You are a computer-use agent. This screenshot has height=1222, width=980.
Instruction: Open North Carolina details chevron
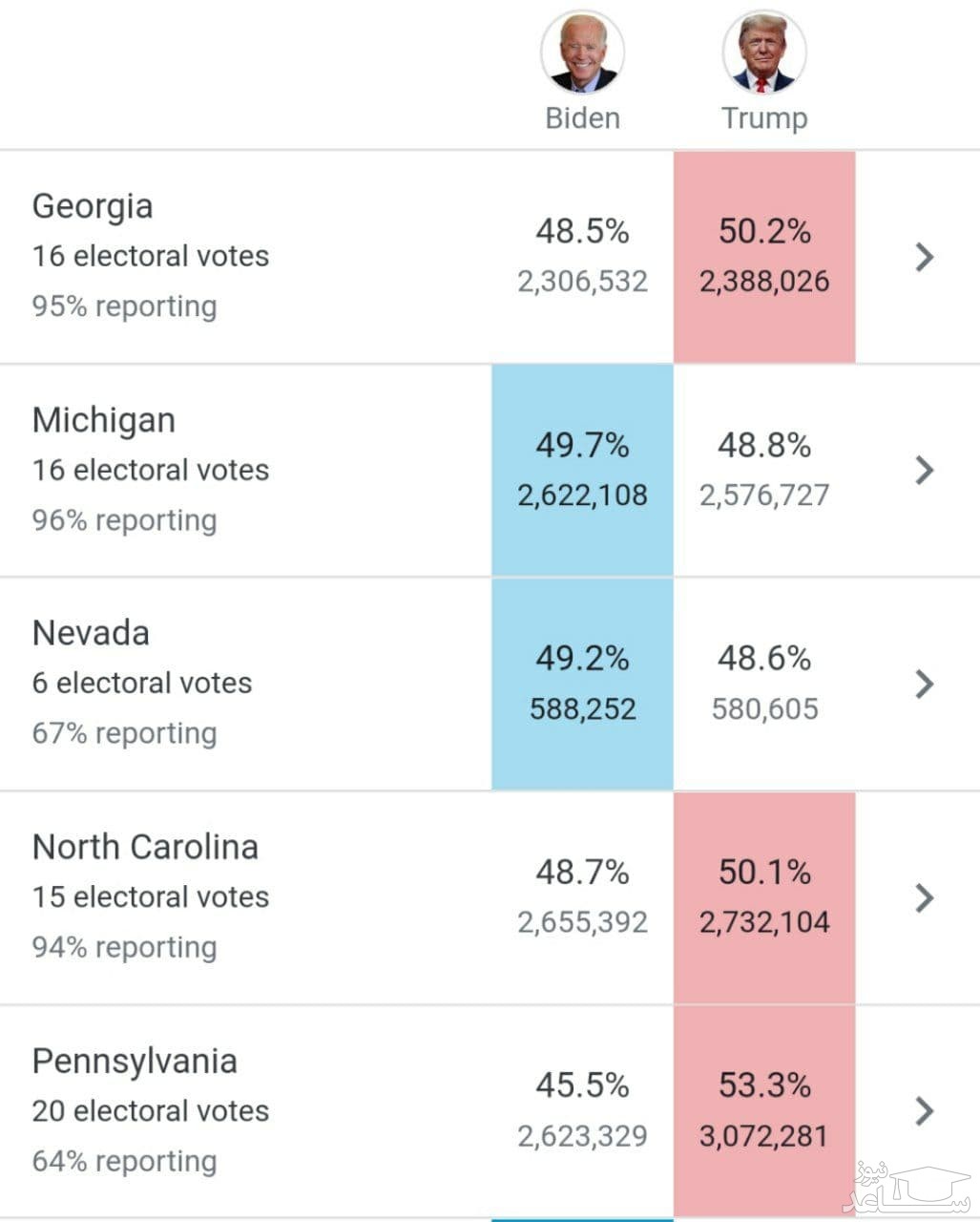point(924,897)
